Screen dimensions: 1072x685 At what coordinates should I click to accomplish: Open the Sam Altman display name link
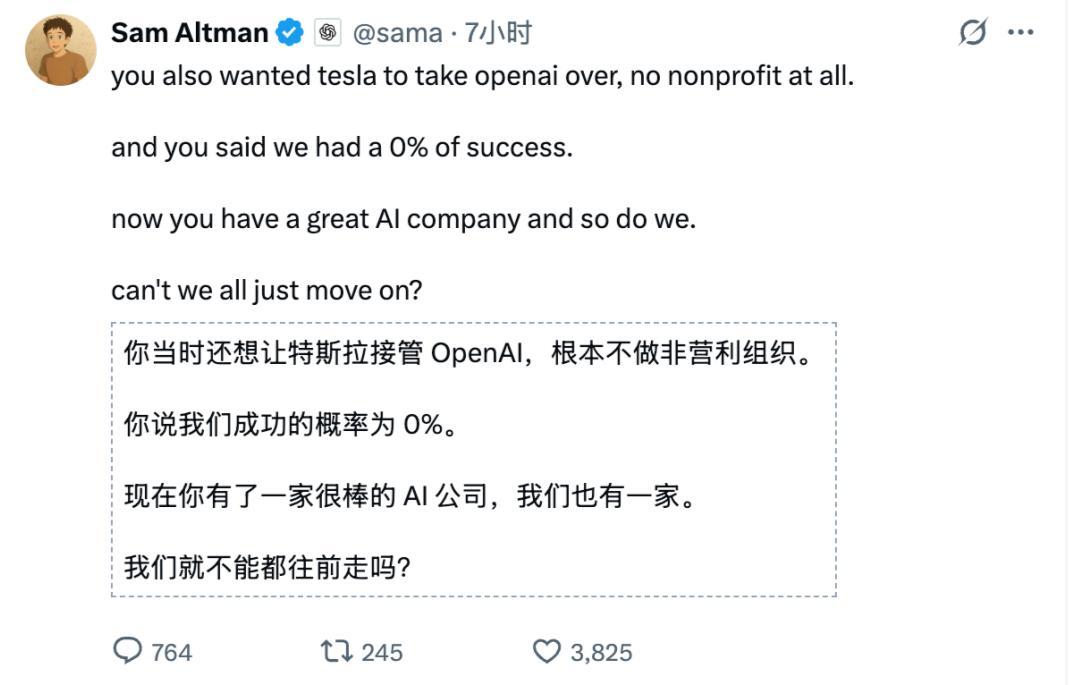[x=189, y=33]
